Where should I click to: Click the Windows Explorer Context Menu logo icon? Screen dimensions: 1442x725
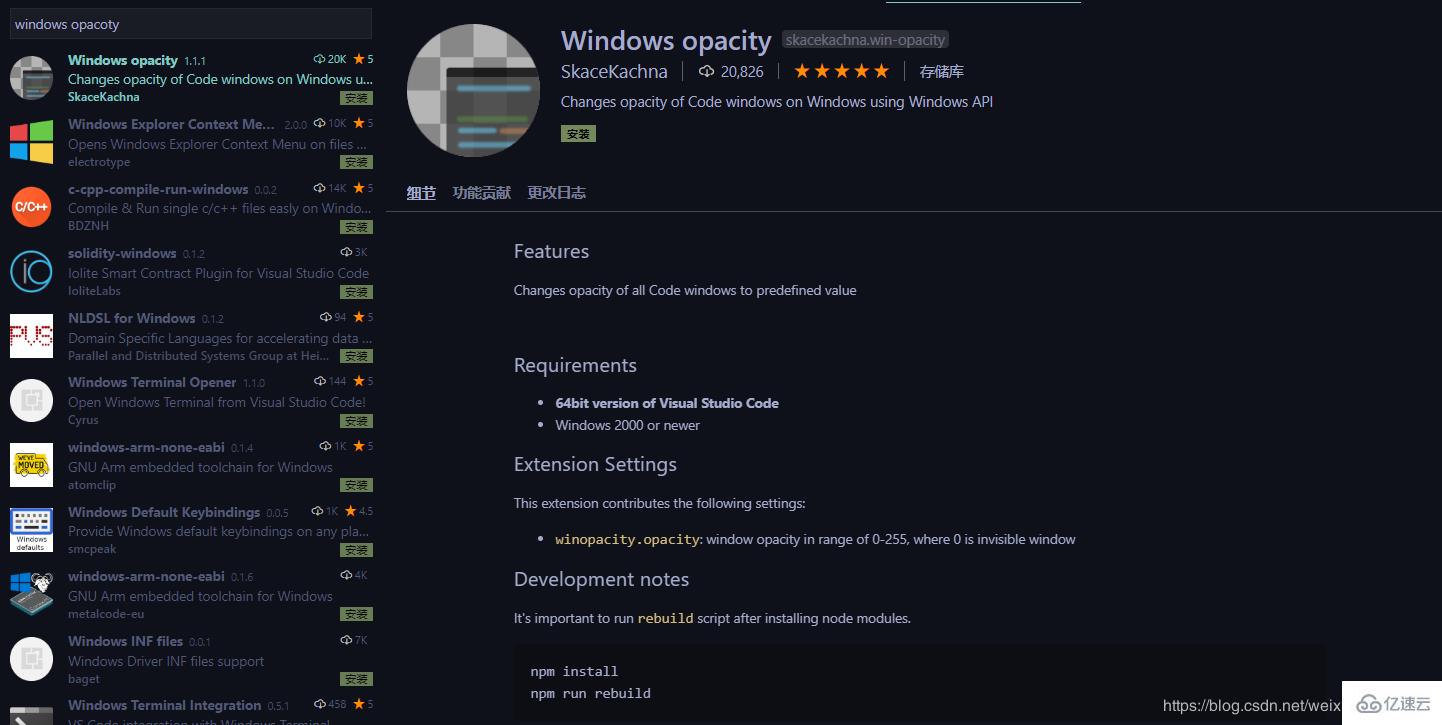coord(31,142)
